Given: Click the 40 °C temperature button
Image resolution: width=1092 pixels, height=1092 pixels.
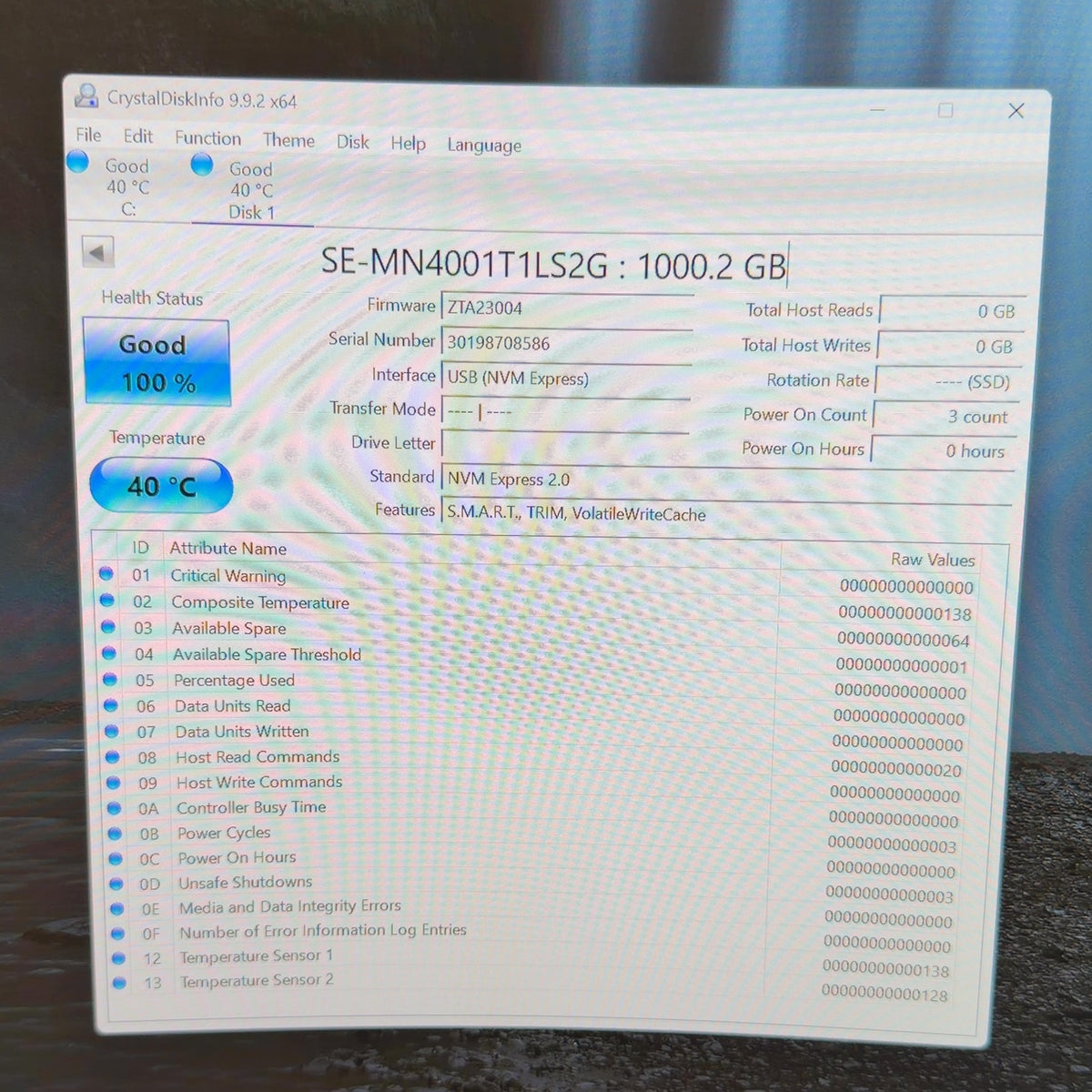Looking at the screenshot, I should click(161, 486).
